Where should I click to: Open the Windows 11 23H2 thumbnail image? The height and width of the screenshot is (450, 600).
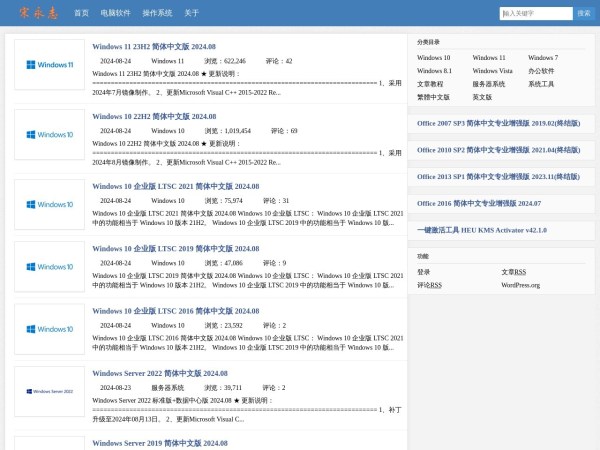click(x=49, y=65)
